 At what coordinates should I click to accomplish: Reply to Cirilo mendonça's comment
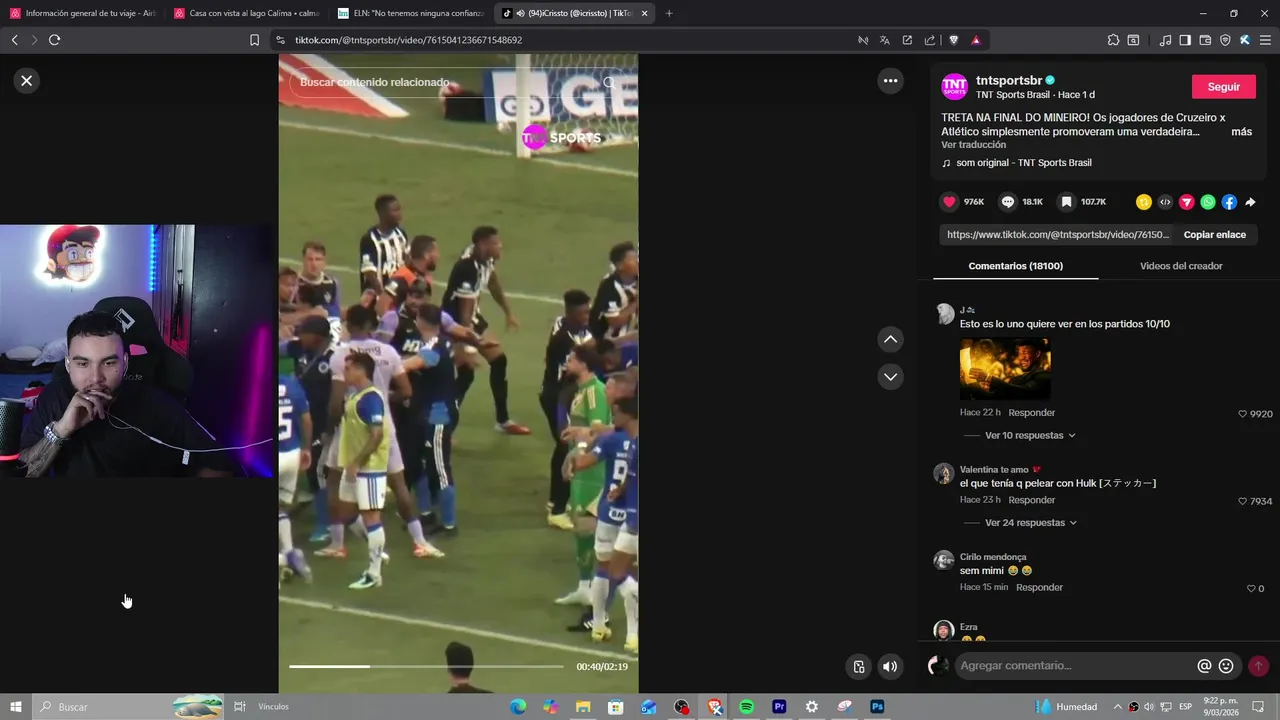pos(1039,587)
